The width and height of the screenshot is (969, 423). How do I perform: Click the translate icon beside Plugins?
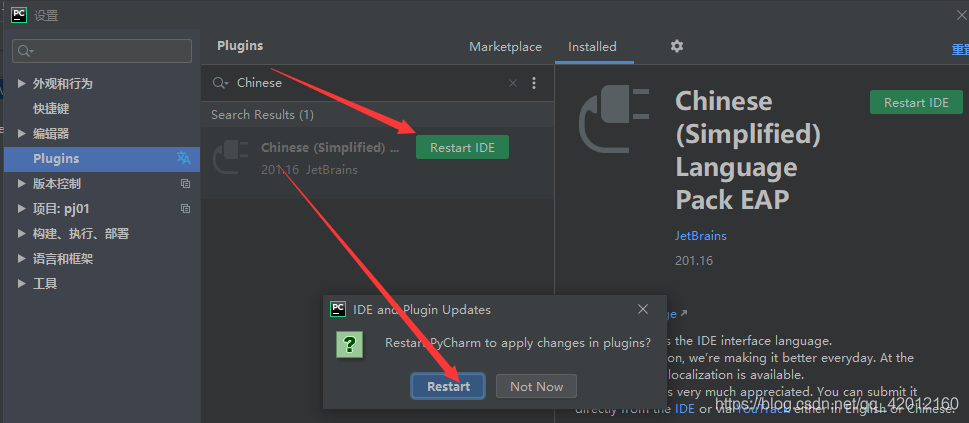coord(184,158)
